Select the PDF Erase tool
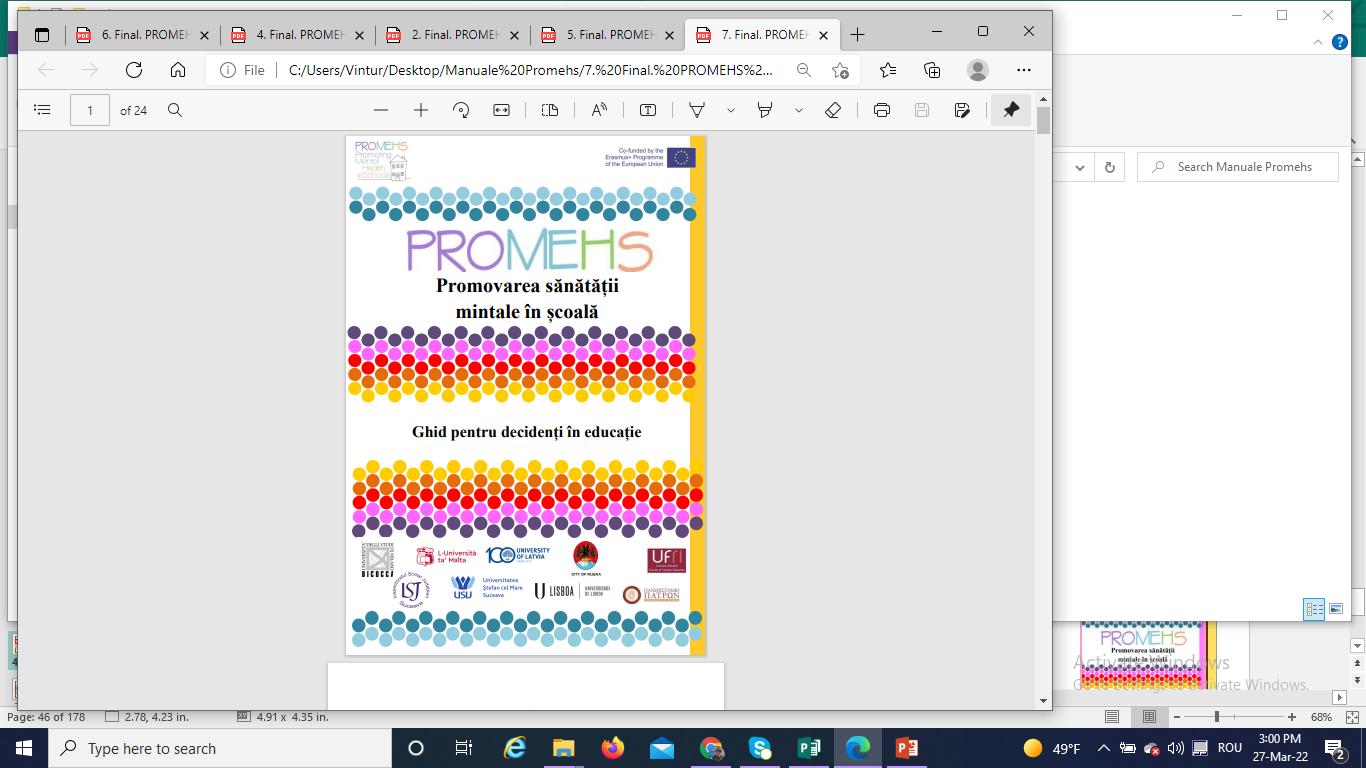Screen dimensions: 1366x768 point(833,110)
